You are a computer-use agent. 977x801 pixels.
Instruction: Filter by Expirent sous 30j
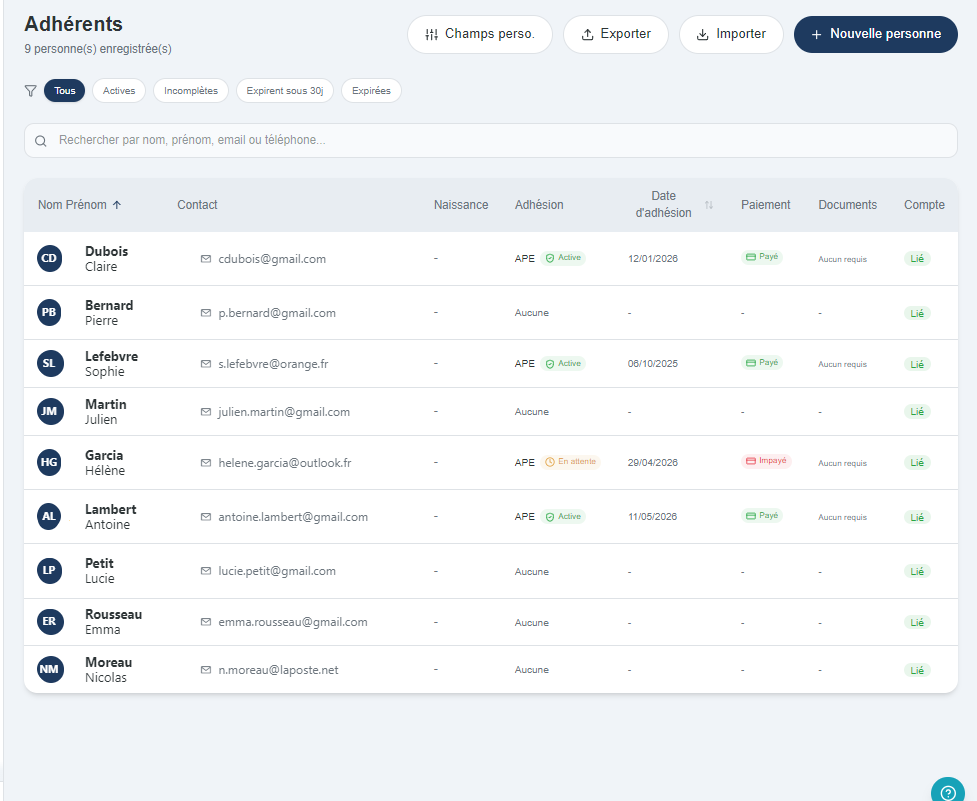(x=285, y=91)
